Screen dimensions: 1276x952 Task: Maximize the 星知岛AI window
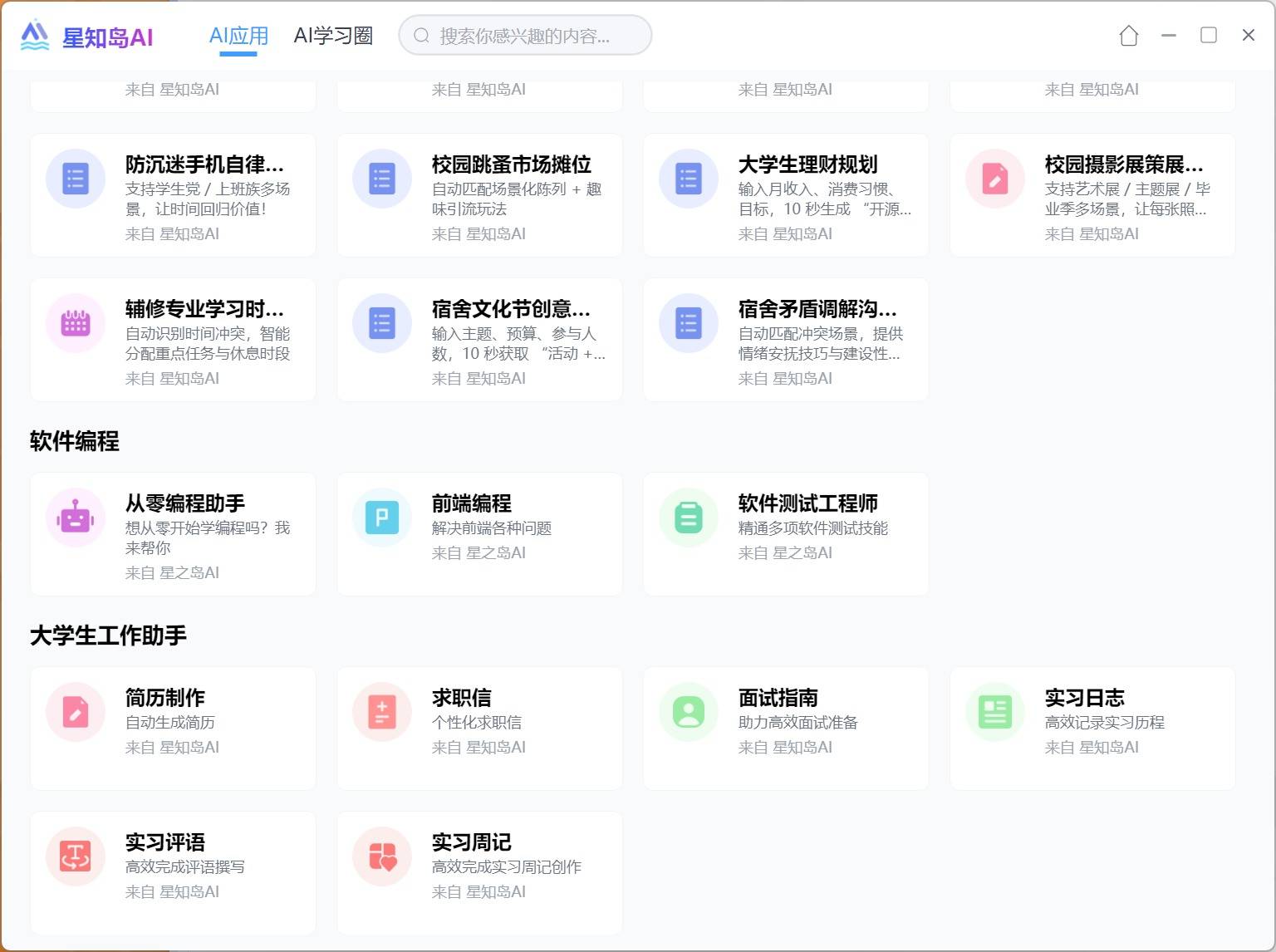coord(1209,35)
